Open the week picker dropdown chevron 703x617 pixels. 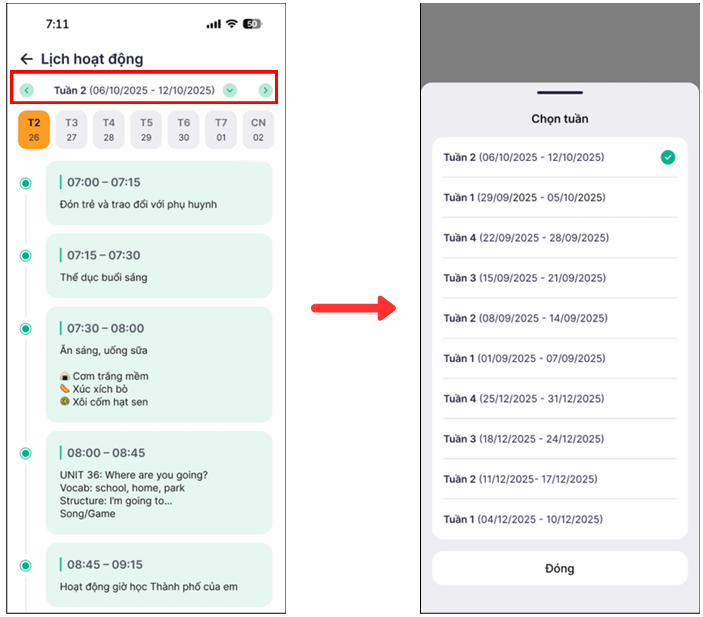pos(230,91)
